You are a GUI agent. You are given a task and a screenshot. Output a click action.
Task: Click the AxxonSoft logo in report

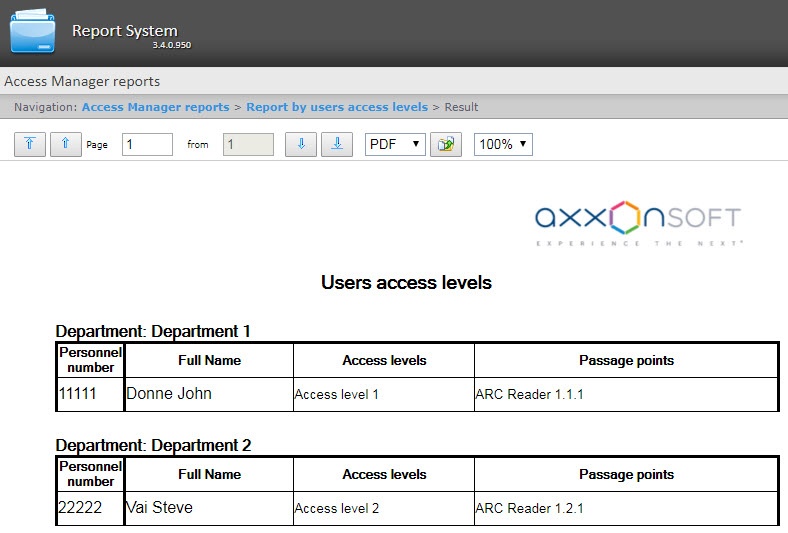(x=637, y=222)
